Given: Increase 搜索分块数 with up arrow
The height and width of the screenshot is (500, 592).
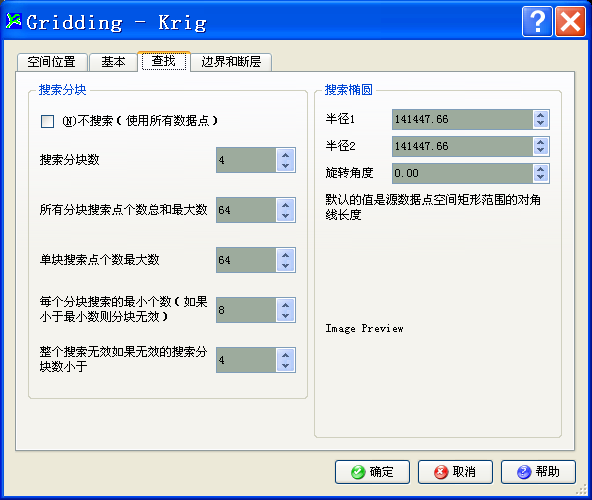Looking at the screenshot, I should click(x=285, y=155).
